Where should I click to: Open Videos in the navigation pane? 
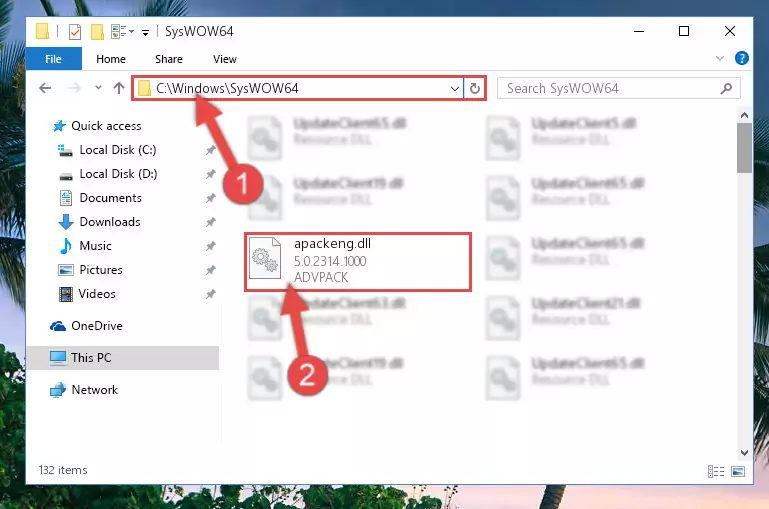pyautogui.click(x=97, y=294)
